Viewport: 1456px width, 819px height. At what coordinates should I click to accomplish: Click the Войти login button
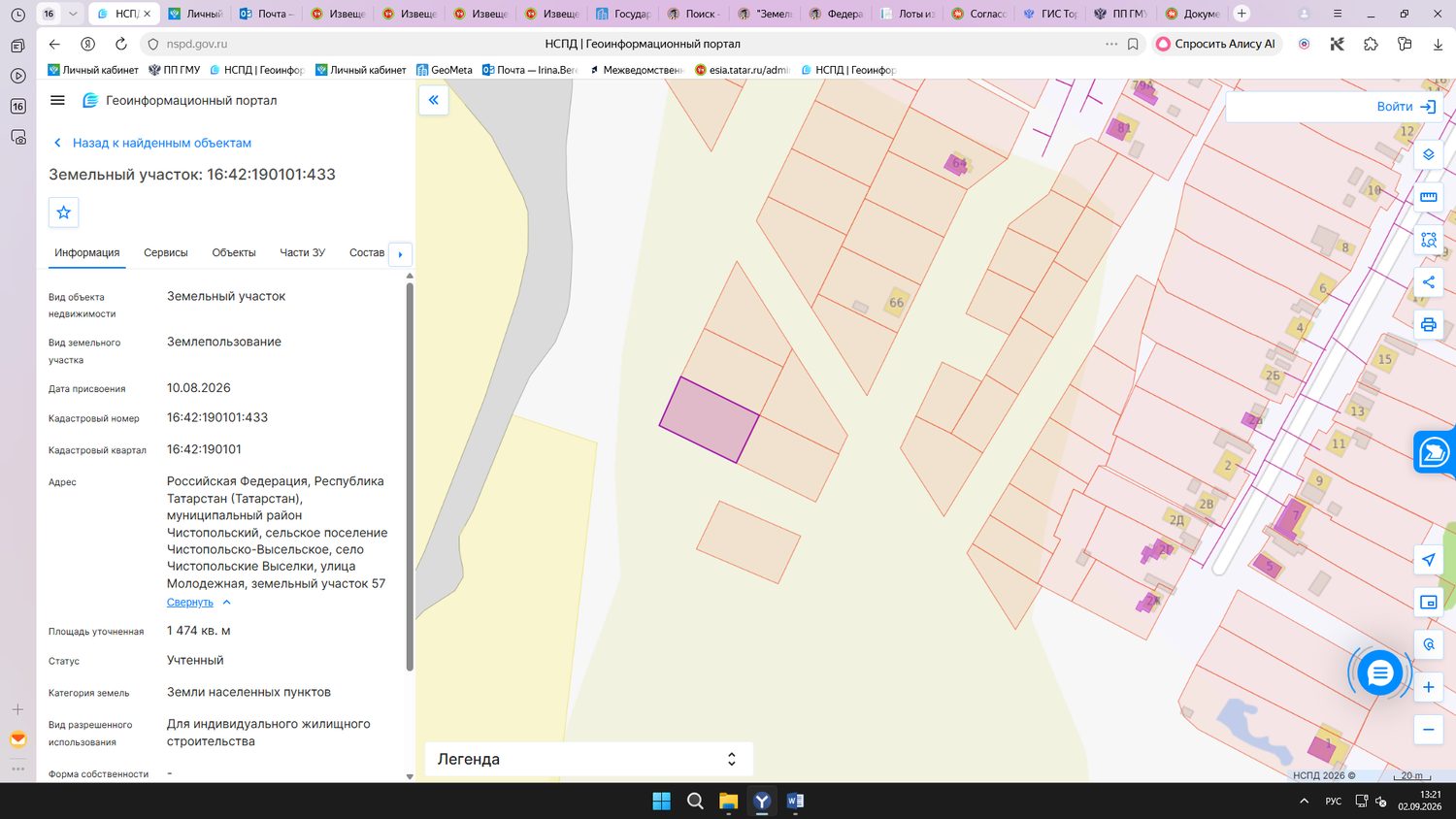click(x=1406, y=107)
